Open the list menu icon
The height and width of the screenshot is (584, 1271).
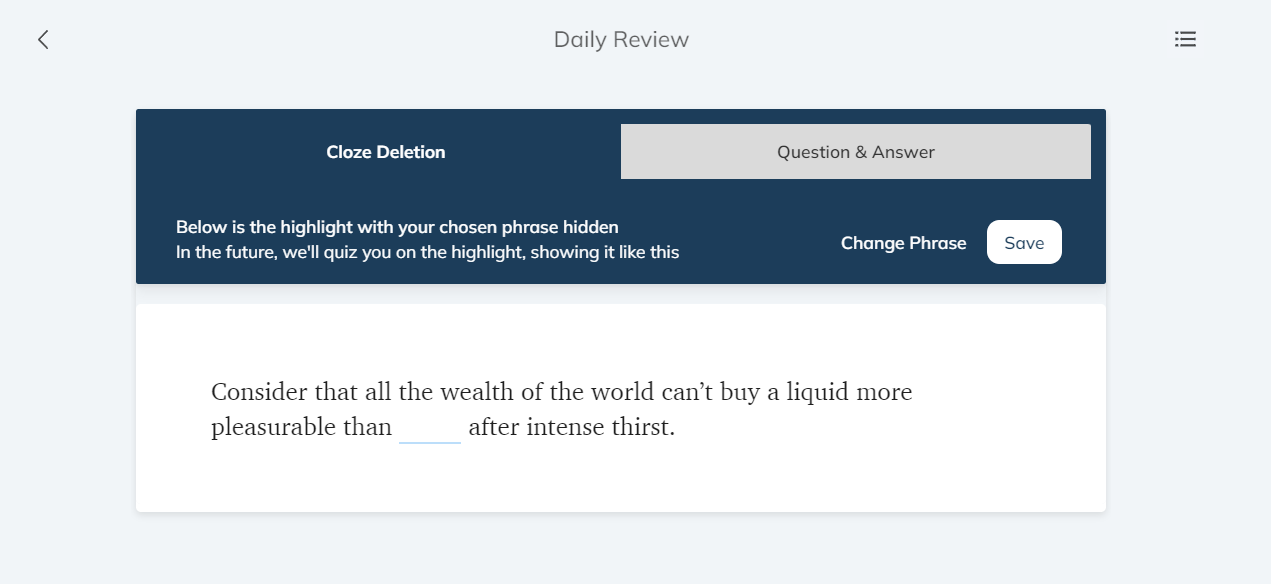[x=1185, y=40]
